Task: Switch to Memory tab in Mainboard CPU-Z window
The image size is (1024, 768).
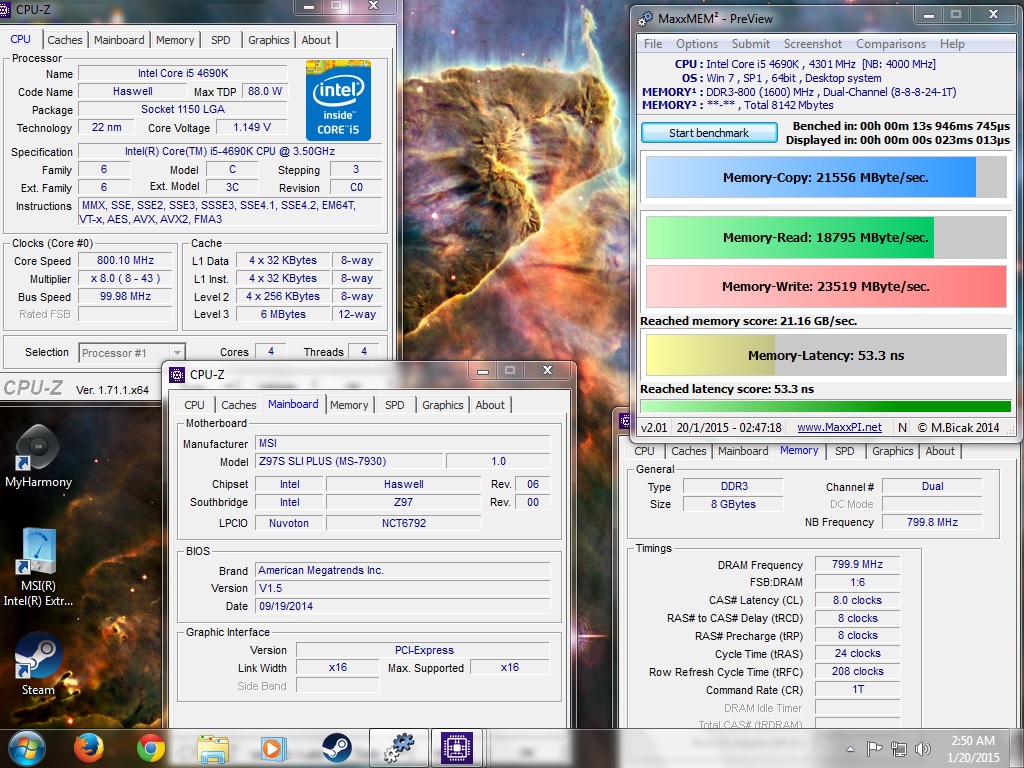Action: click(349, 405)
